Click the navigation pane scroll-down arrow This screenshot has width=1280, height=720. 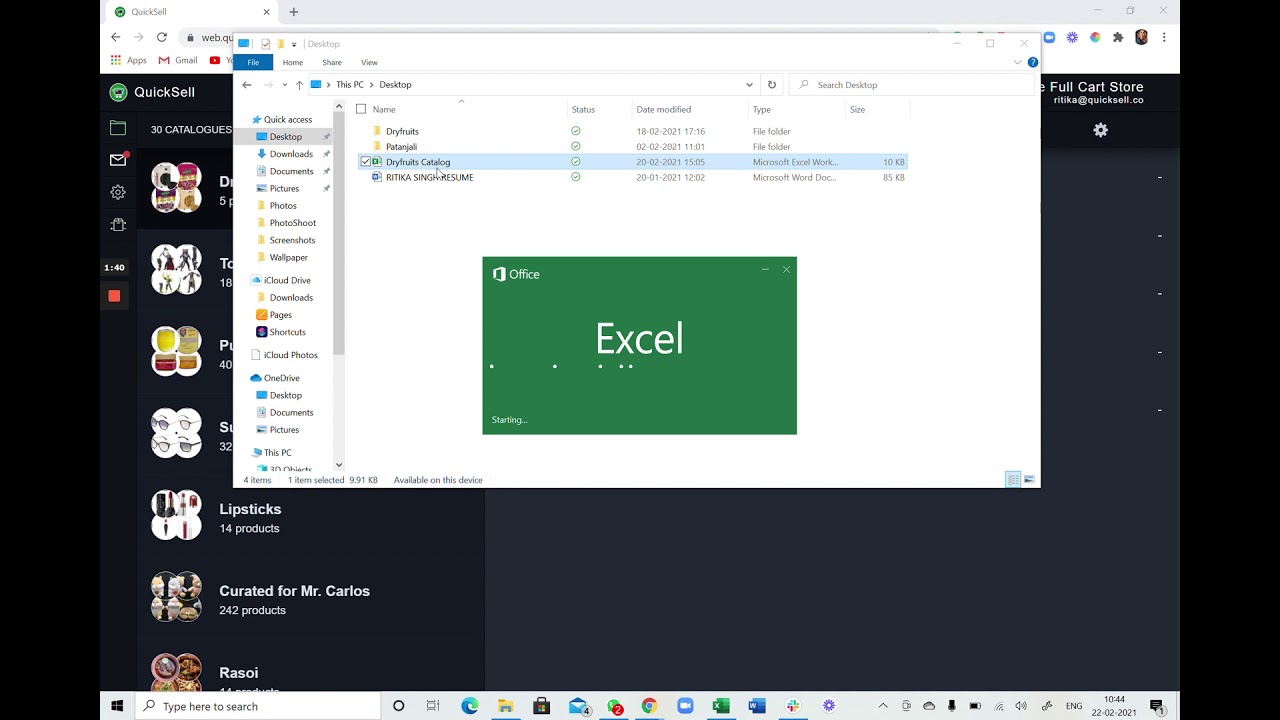pos(339,465)
